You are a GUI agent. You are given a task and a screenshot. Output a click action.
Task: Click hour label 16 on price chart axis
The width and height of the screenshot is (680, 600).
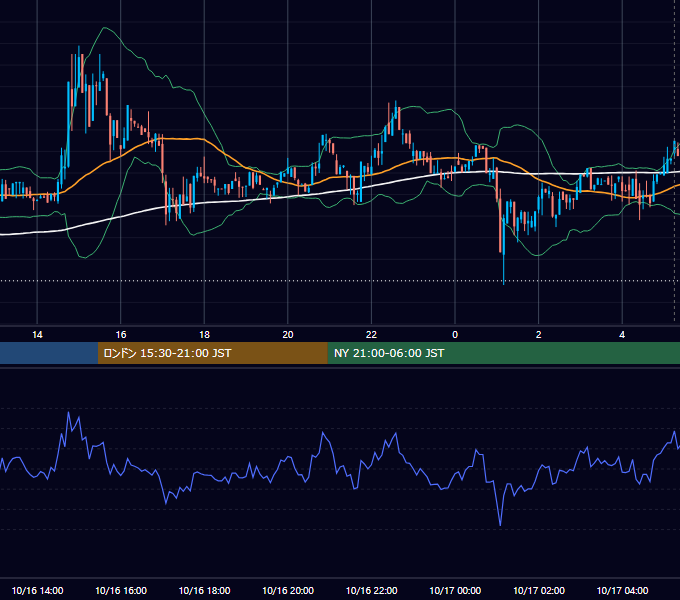tap(121, 335)
